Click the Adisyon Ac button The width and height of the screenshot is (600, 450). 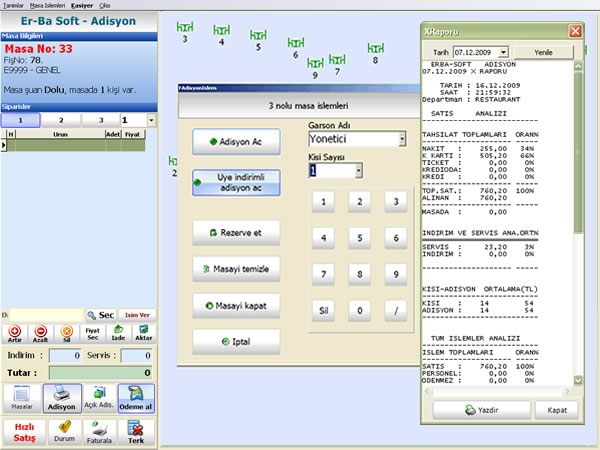point(236,142)
